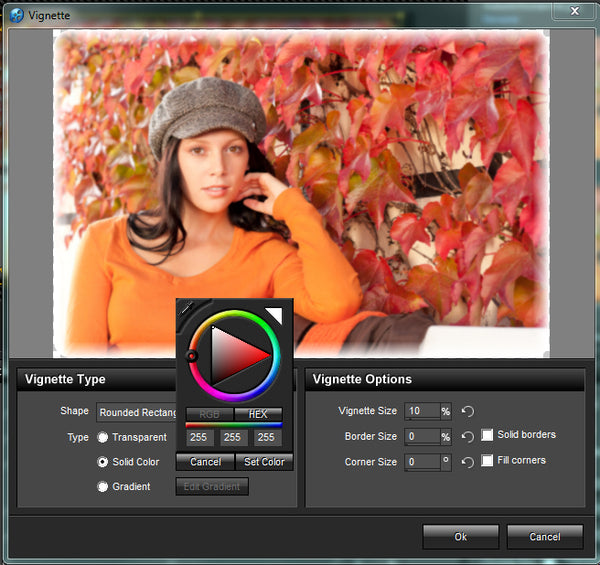Cancel the color picker popup
Image resolution: width=600 pixels, height=565 pixels.
tap(205, 462)
